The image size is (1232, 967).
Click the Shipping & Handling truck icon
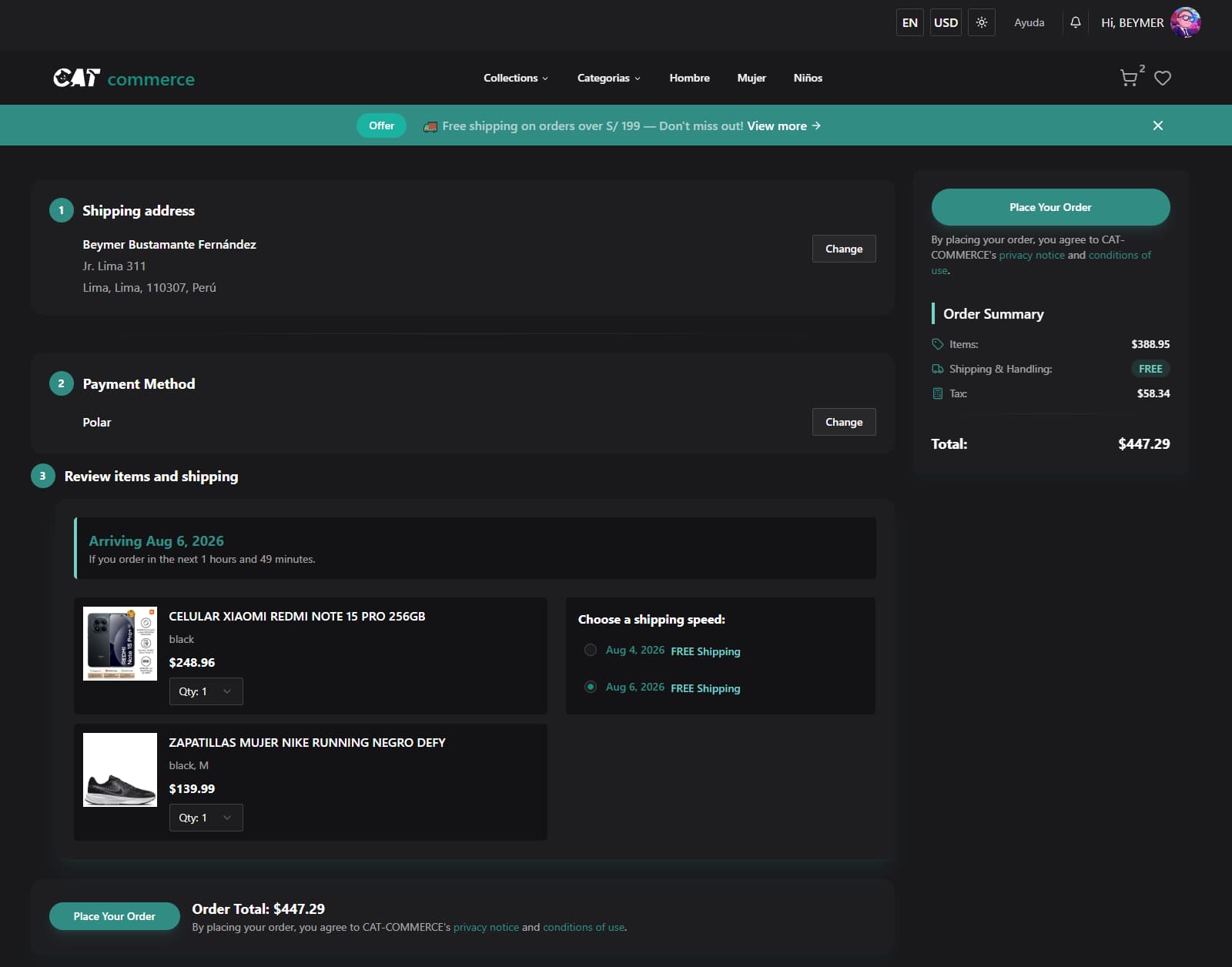point(937,369)
